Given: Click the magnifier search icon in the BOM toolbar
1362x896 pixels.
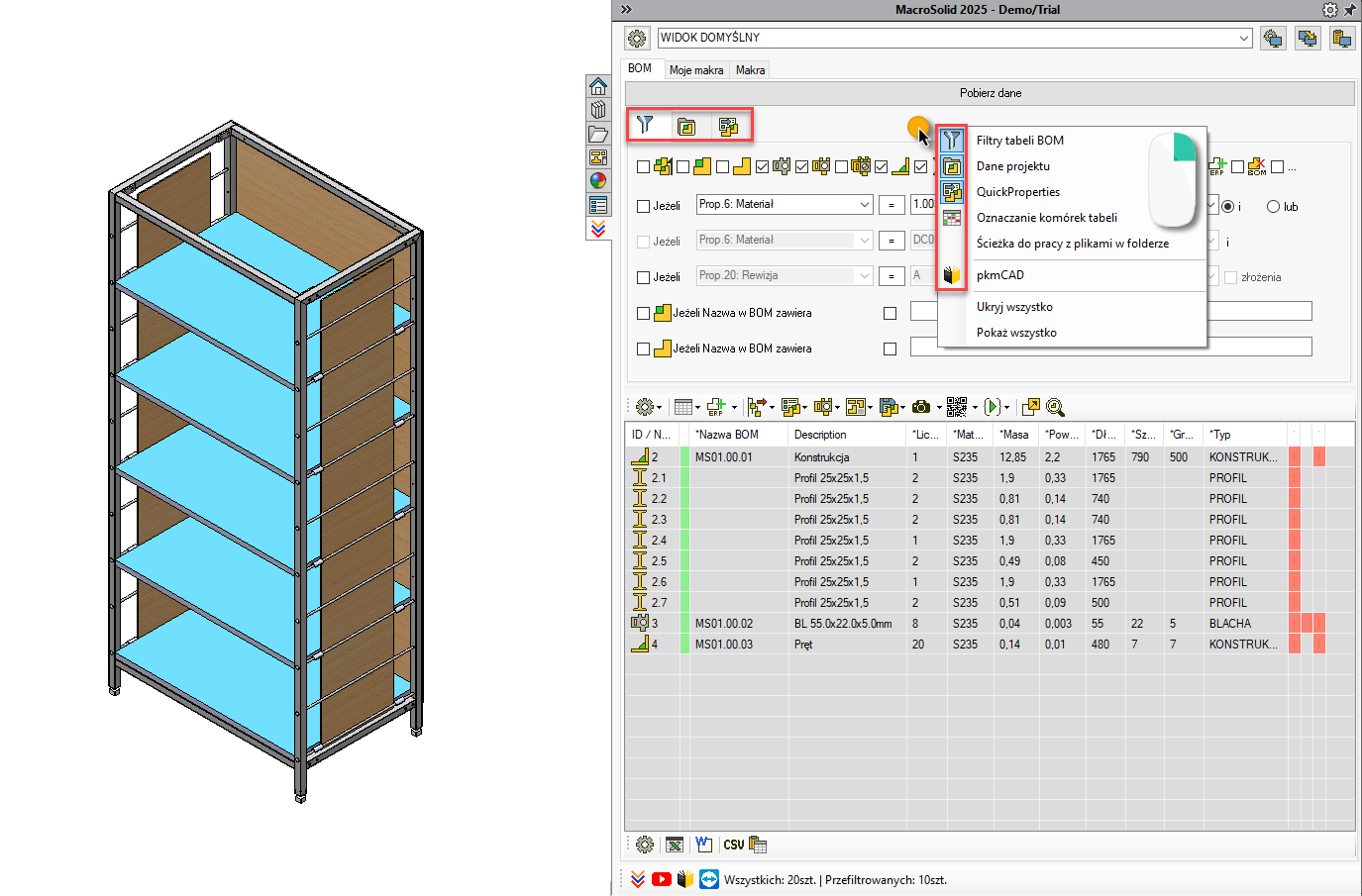Looking at the screenshot, I should [1055, 407].
